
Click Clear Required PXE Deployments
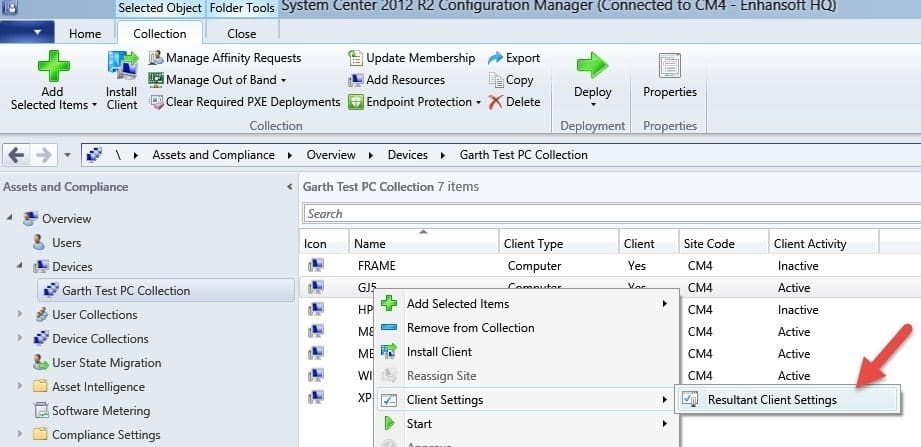(x=245, y=102)
